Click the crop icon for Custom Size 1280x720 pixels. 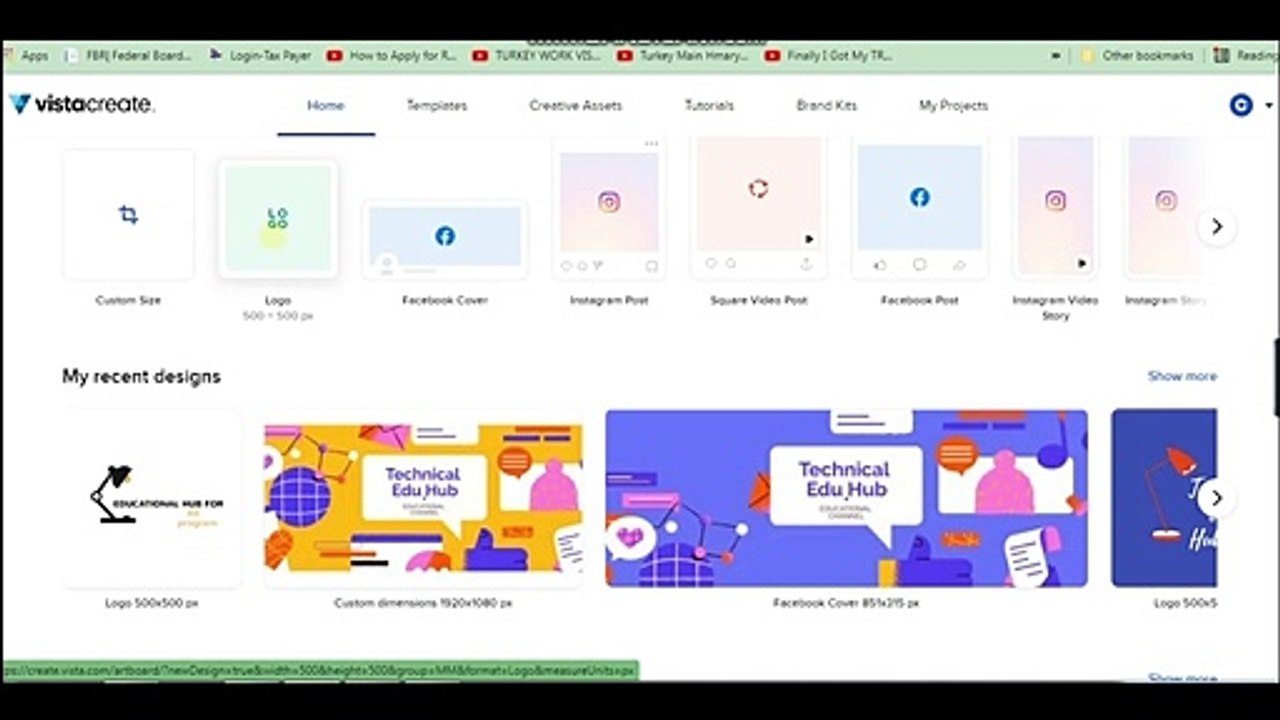click(x=128, y=214)
